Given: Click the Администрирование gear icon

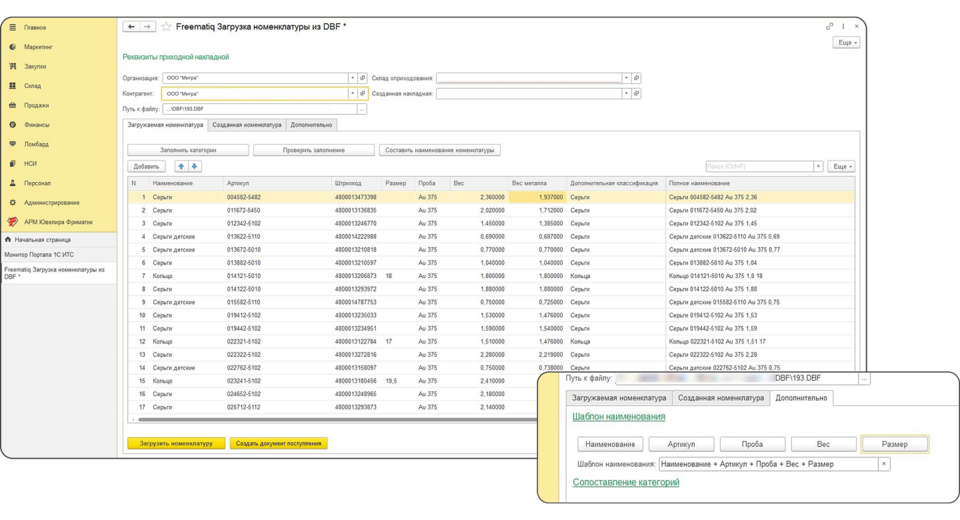Looking at the screenshot, I should point(13,202).
